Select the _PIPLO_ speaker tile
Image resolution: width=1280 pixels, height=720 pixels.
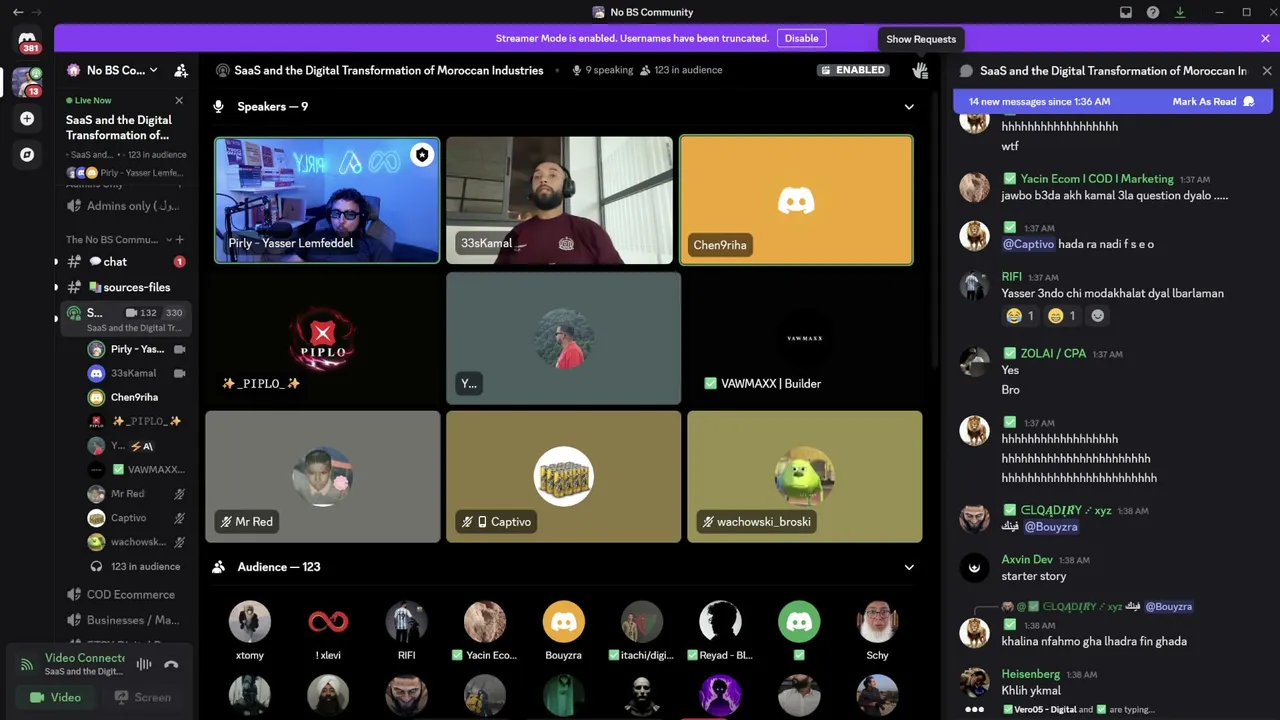click(322, 338)
